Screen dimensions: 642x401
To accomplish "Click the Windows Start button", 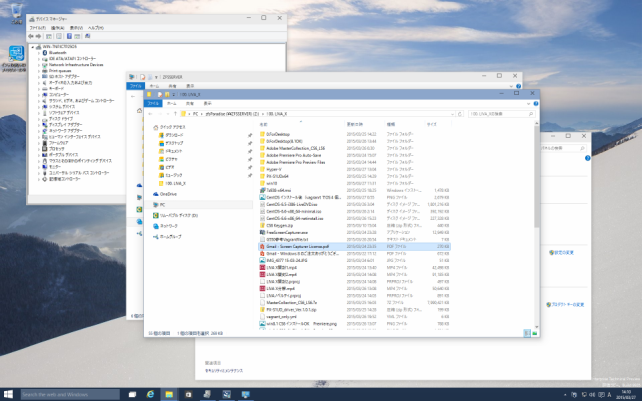I will pos(9,394).
